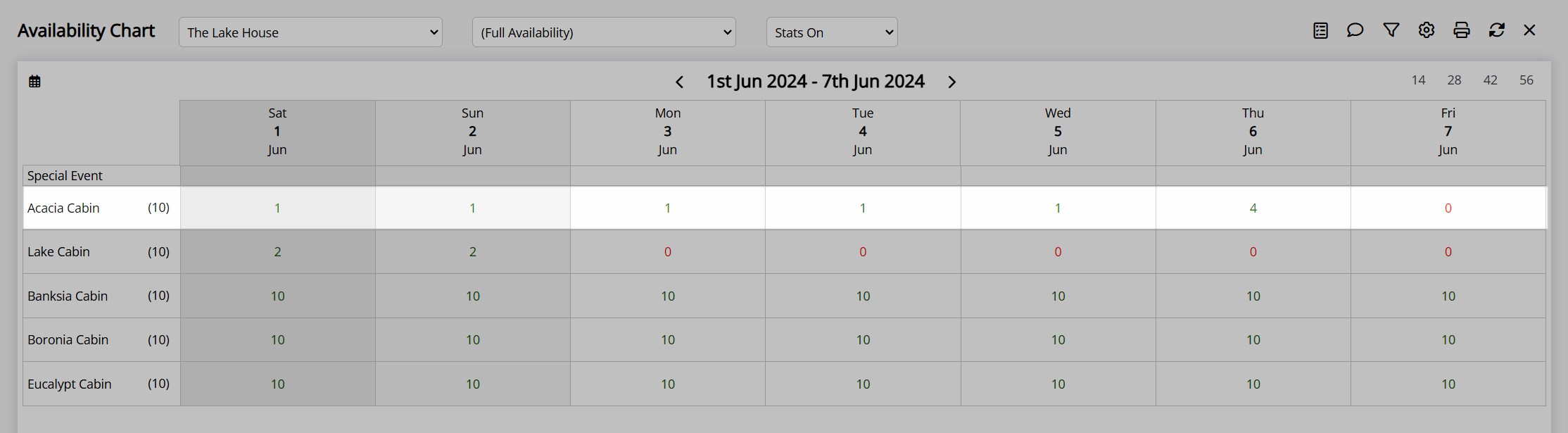
Task: Close the Availability Chart window
Action: 1529,30
